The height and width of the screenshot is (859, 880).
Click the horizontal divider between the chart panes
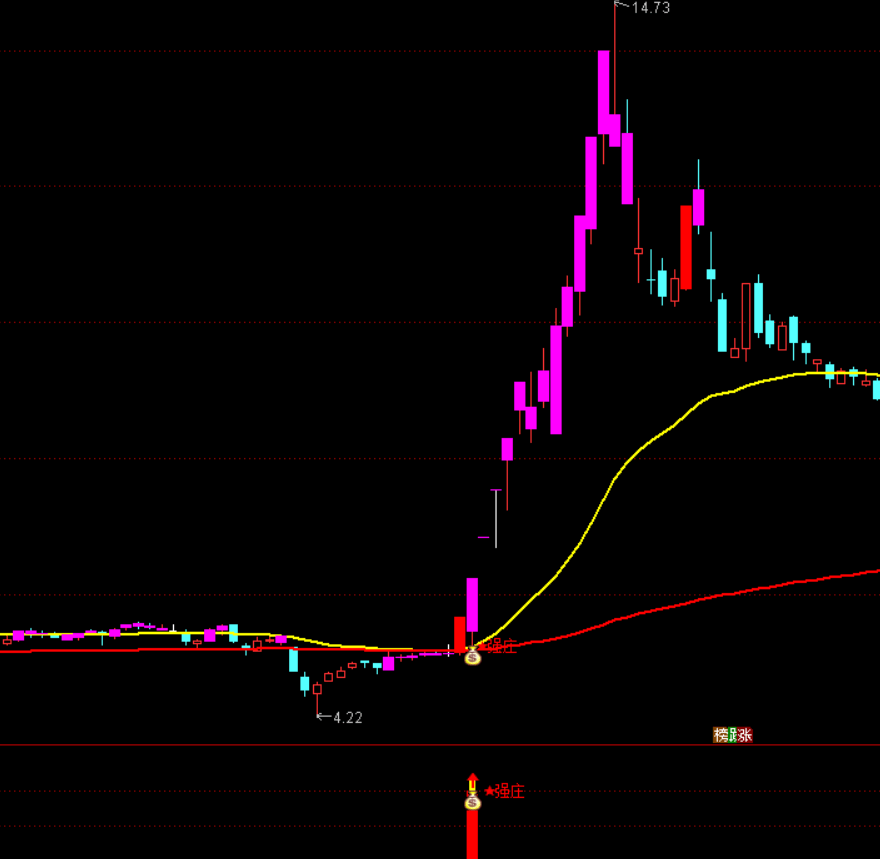300,745
